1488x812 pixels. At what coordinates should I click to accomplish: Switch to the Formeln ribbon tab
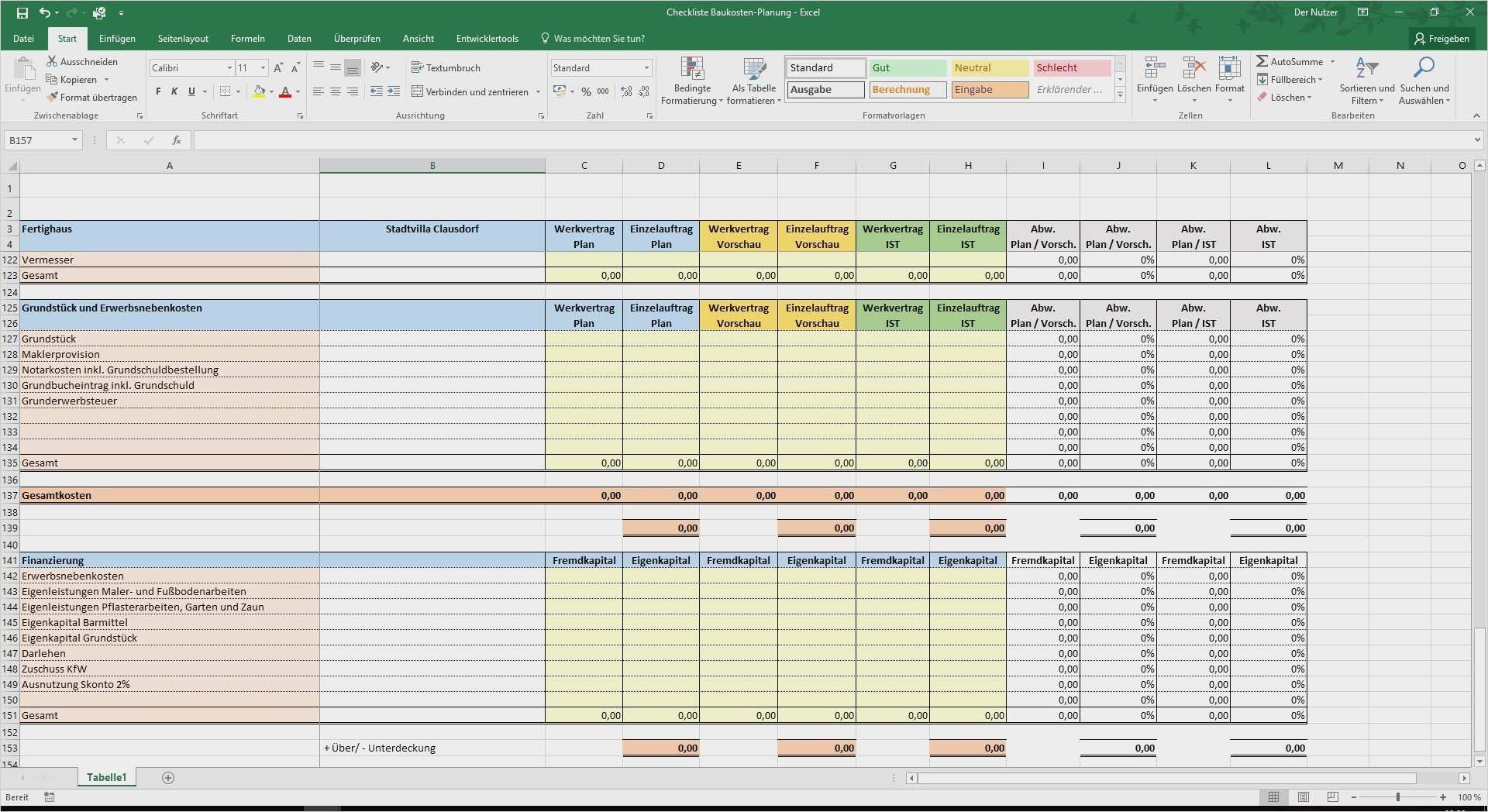coord(247,38)
